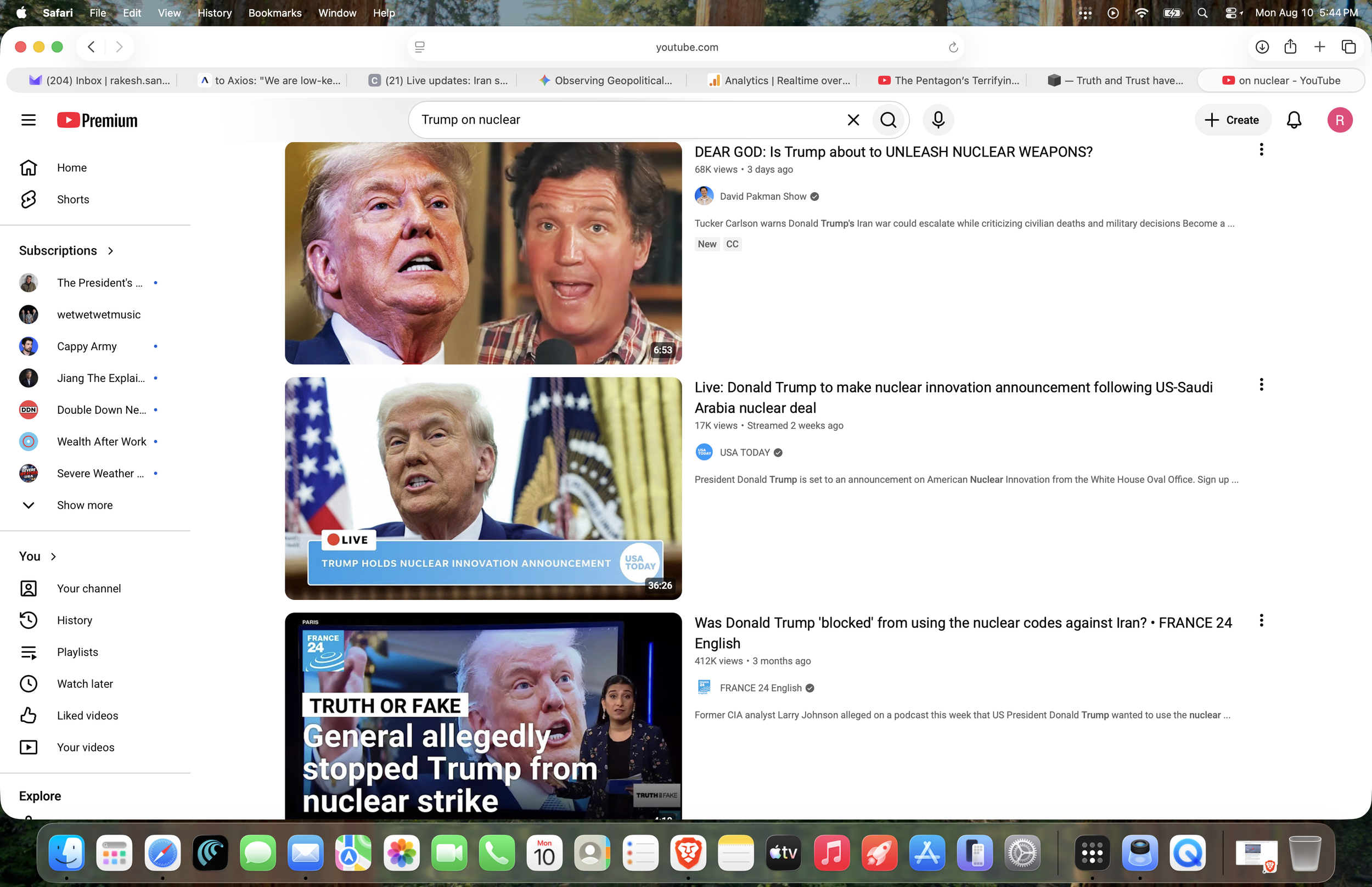Start voice search with microphone icon
Viewport: 1372px width, 887px height.
(x=938, y=120)
